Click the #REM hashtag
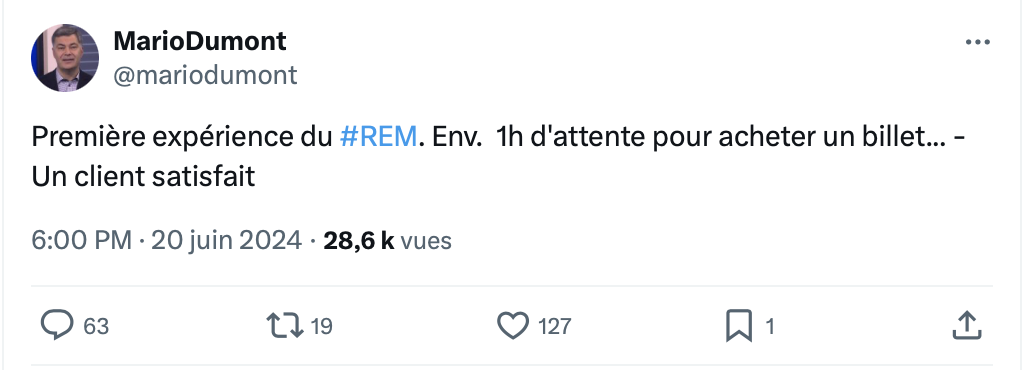This screenshot has height=370, width=1032. pyautogui.click(x=378, y=137)
